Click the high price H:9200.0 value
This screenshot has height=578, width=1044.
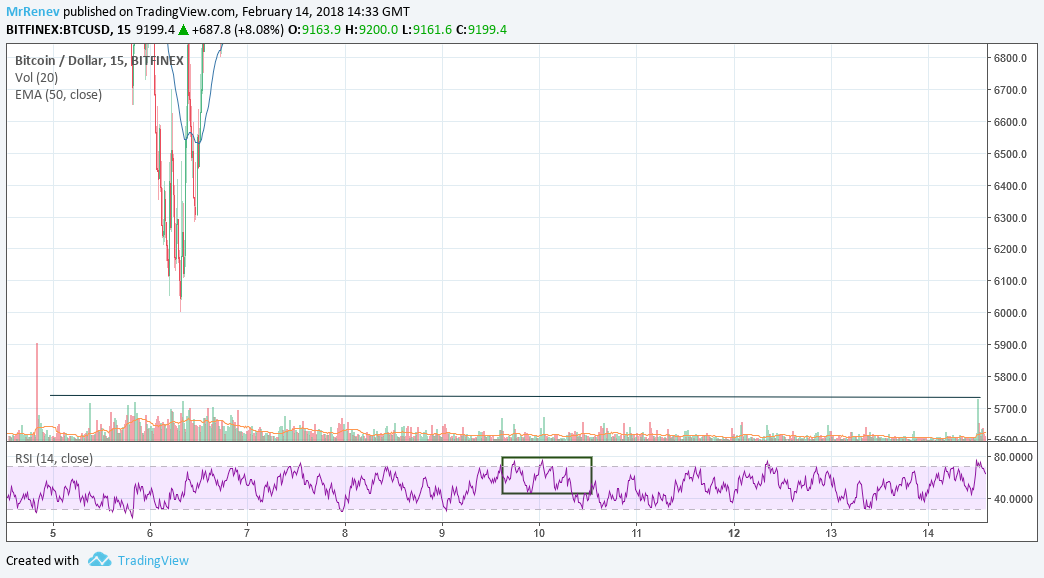372,29
